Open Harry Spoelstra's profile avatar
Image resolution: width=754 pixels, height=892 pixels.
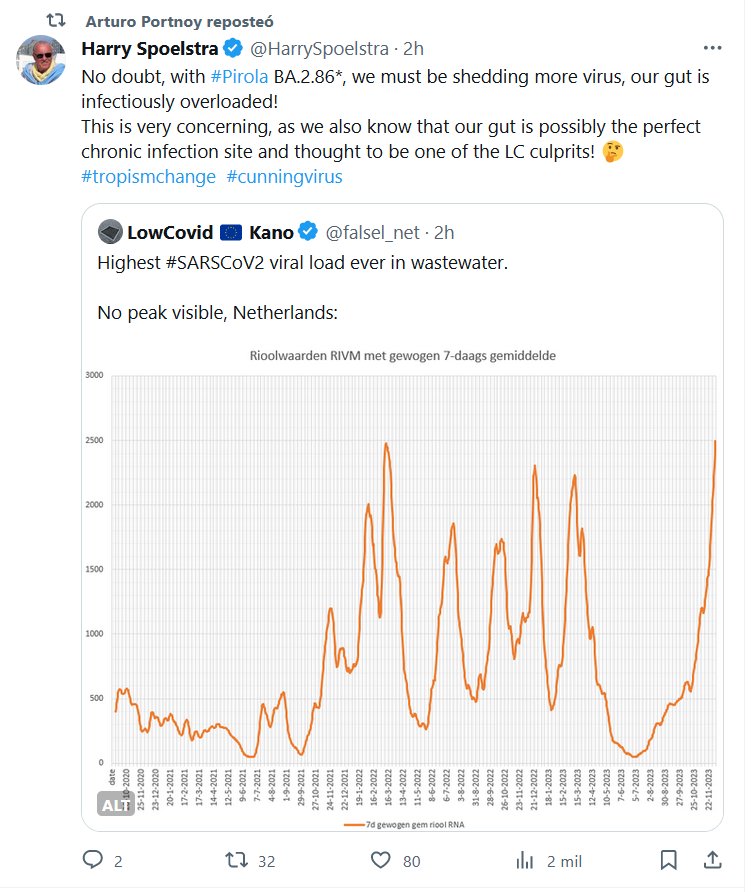pyautogui.click(x=42, y=59)
